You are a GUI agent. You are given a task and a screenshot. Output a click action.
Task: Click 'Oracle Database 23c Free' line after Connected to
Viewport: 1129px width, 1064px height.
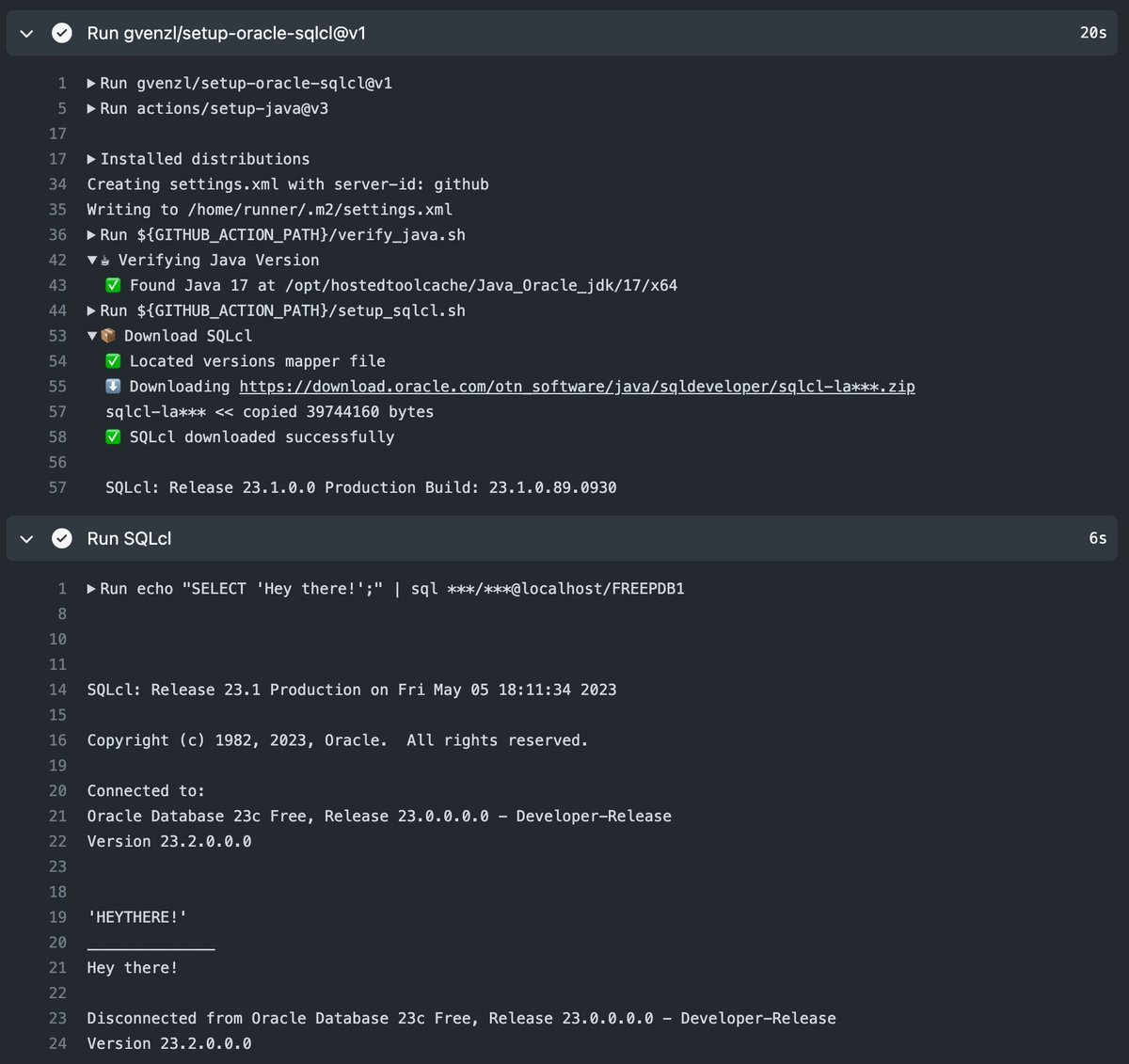click(x=379, y=817)
